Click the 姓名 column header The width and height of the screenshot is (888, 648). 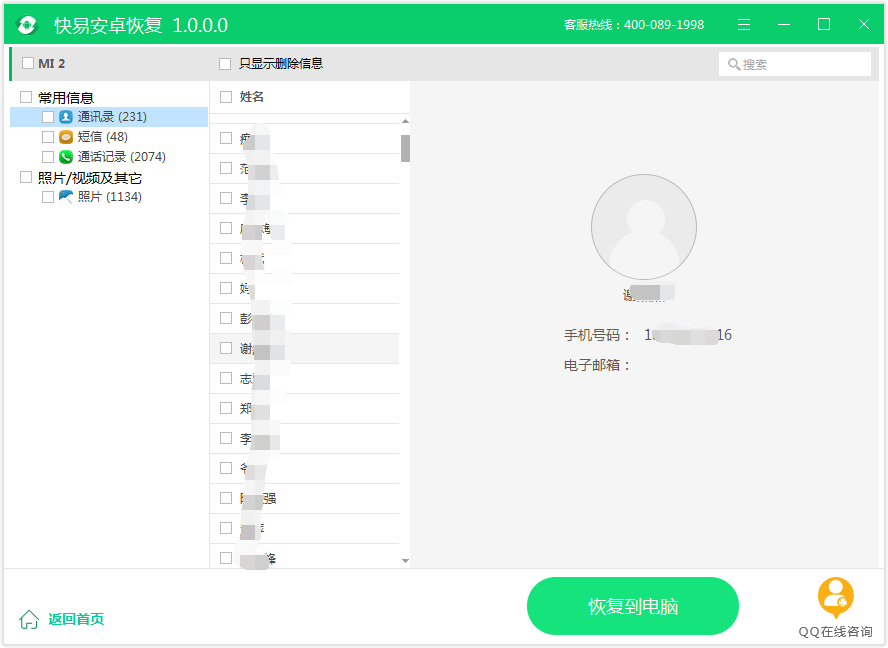252,97
